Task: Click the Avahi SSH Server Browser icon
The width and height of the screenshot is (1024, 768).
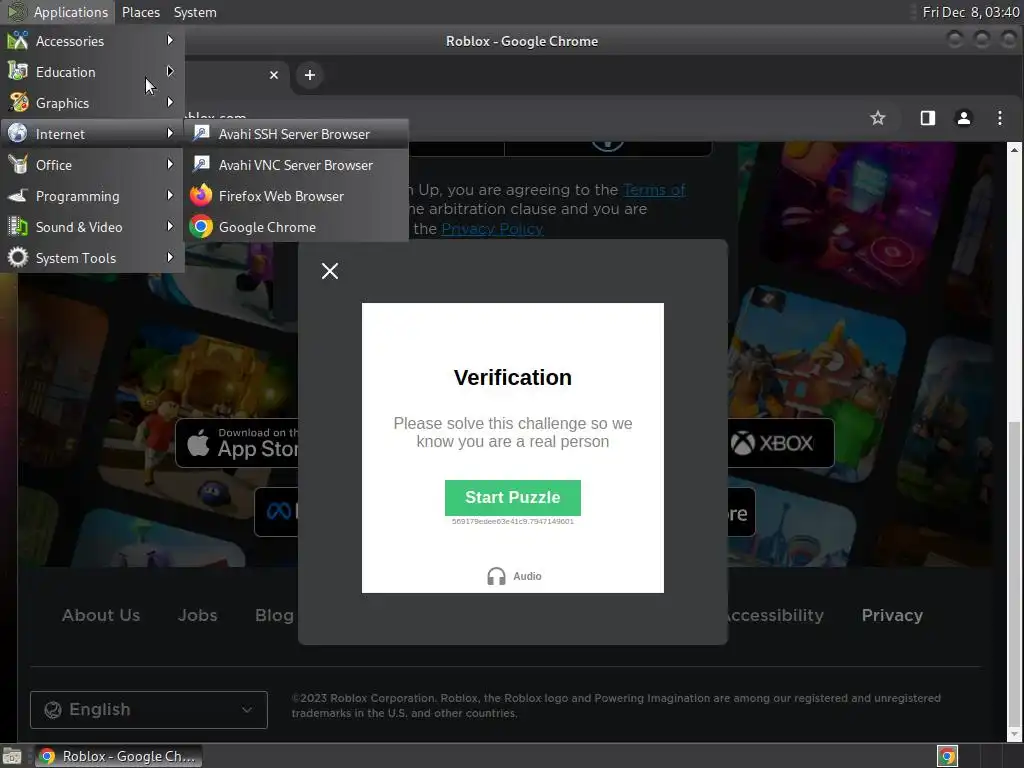Action: pos(201,133)
